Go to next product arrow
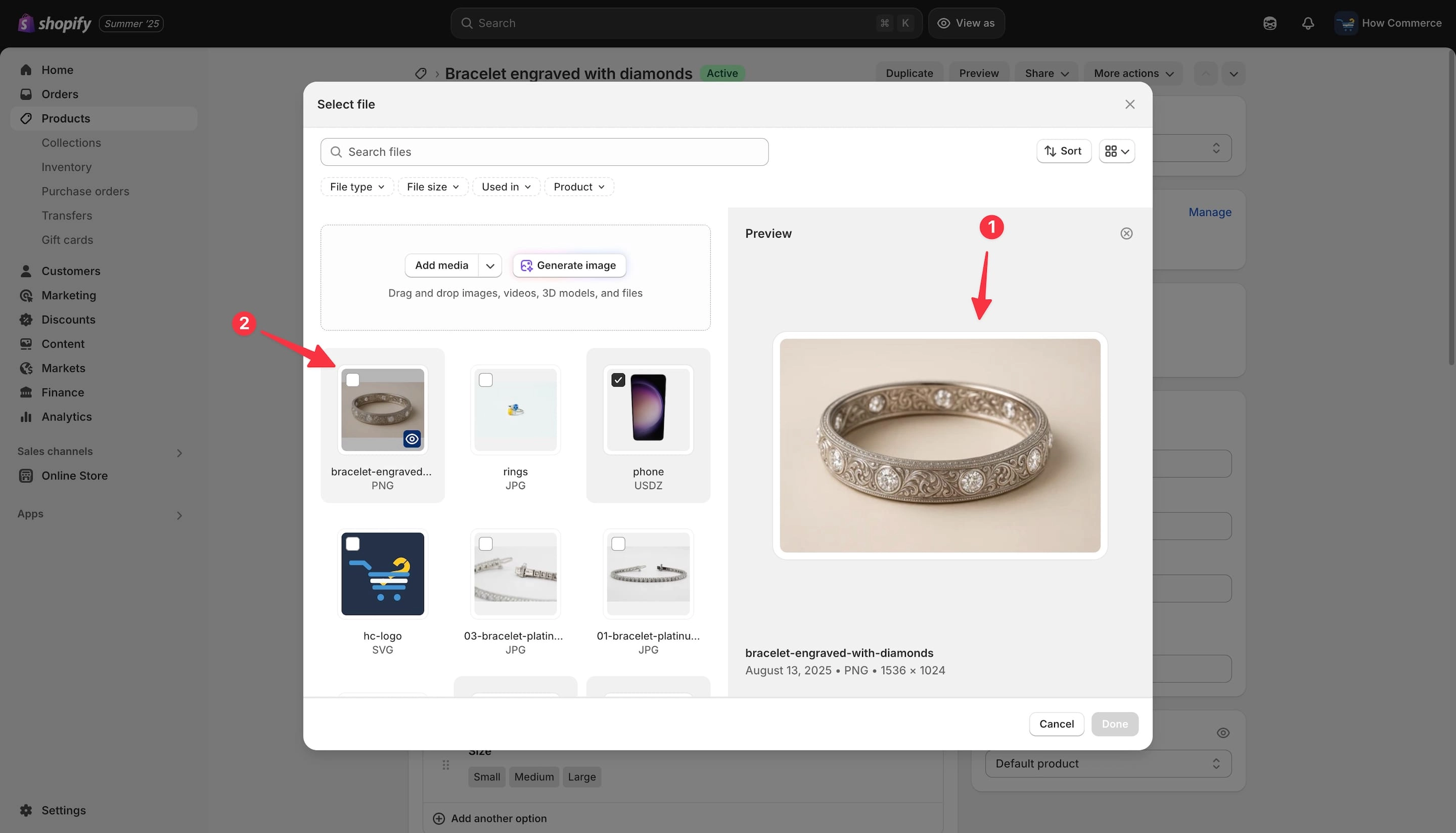 [1234, 74]
